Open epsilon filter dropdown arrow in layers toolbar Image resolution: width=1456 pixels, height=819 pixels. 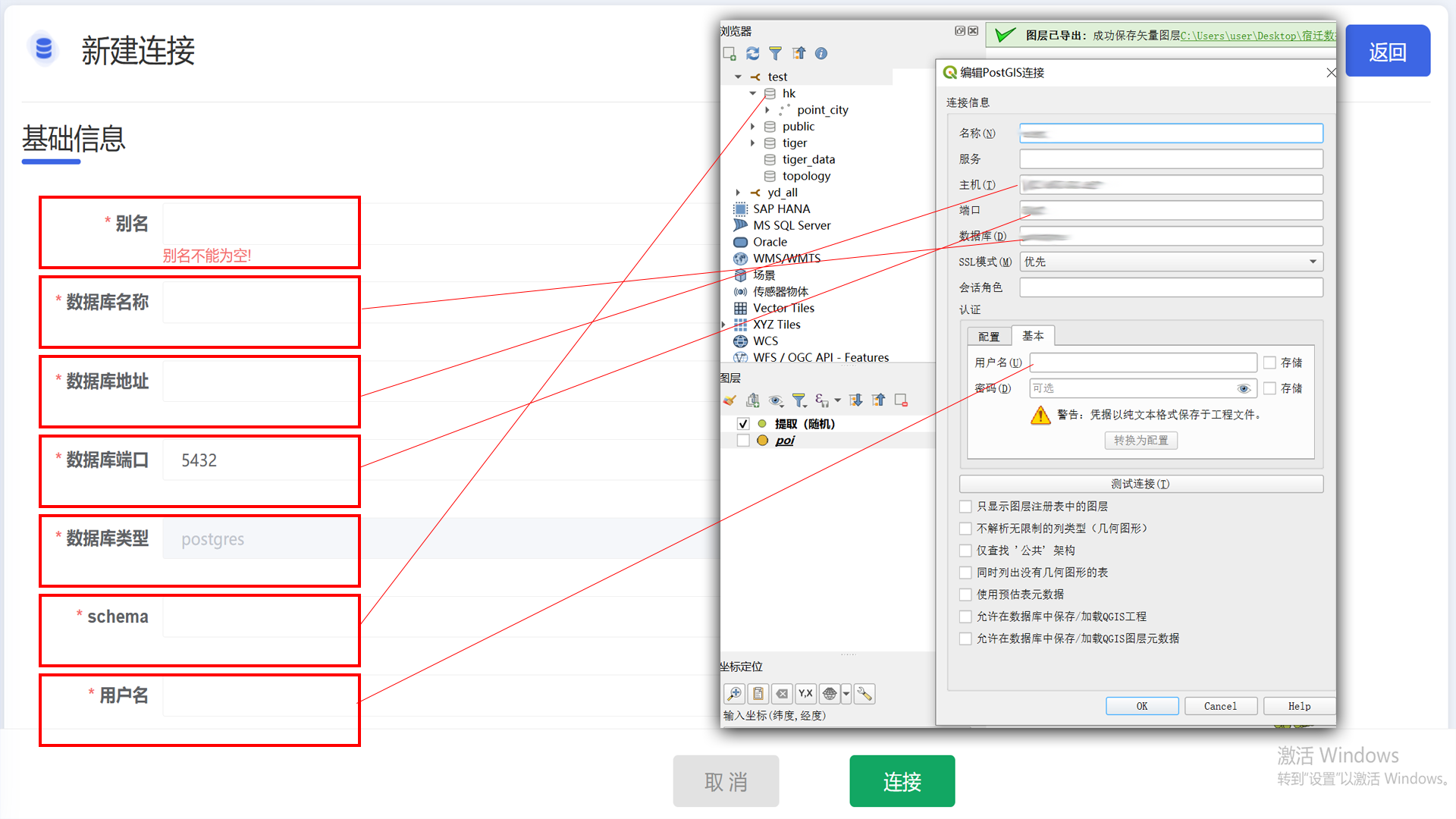(837, 400)
